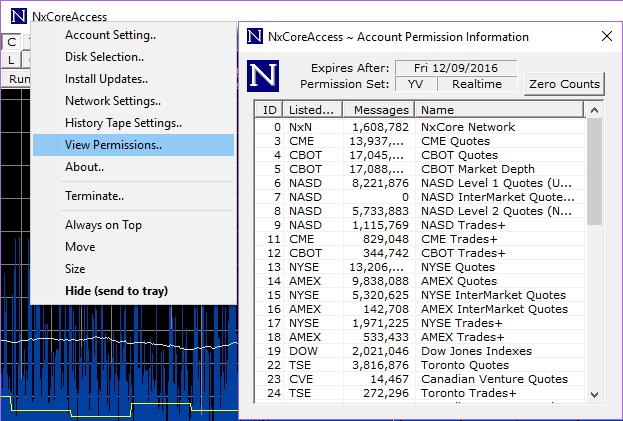Open Account Setting.. menu entry
623x421 pixels.
pos(133,35)
